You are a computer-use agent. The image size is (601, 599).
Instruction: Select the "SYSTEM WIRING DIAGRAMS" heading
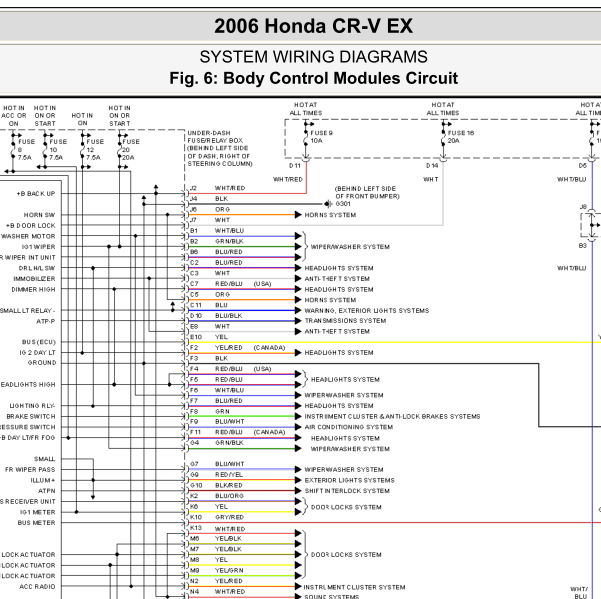[x=314, y=57]
